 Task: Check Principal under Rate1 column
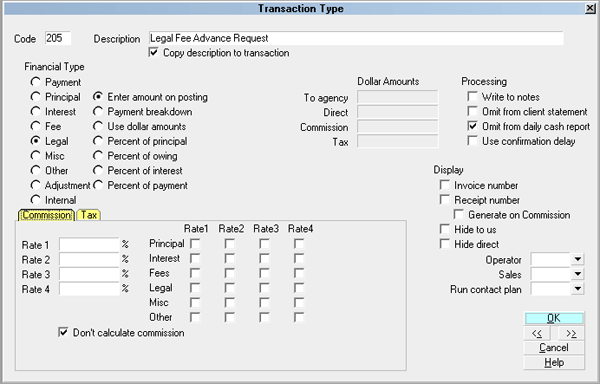coord(195,244)
